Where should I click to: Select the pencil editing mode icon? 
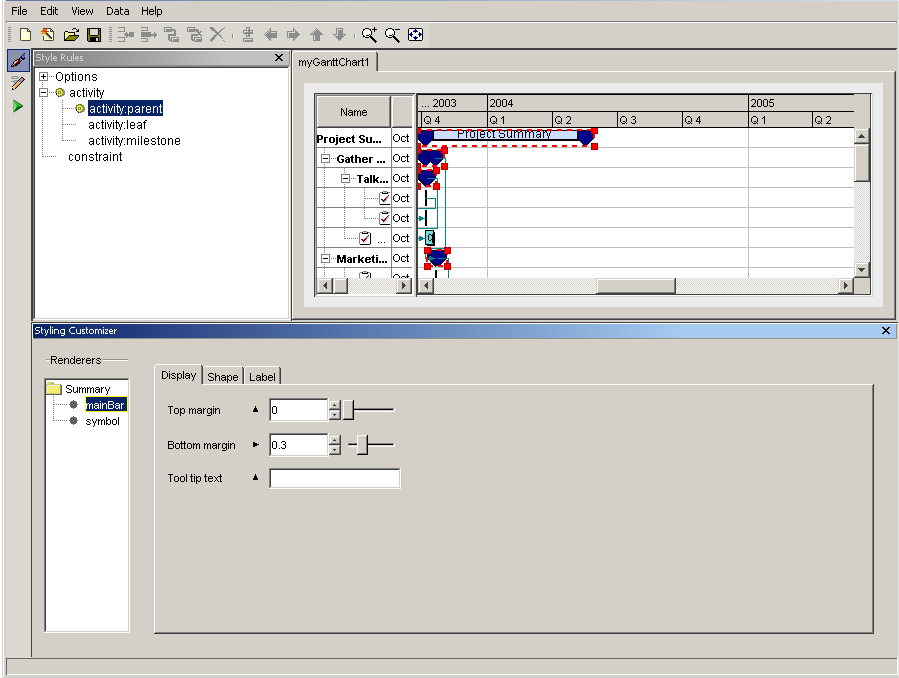point(18,83)
